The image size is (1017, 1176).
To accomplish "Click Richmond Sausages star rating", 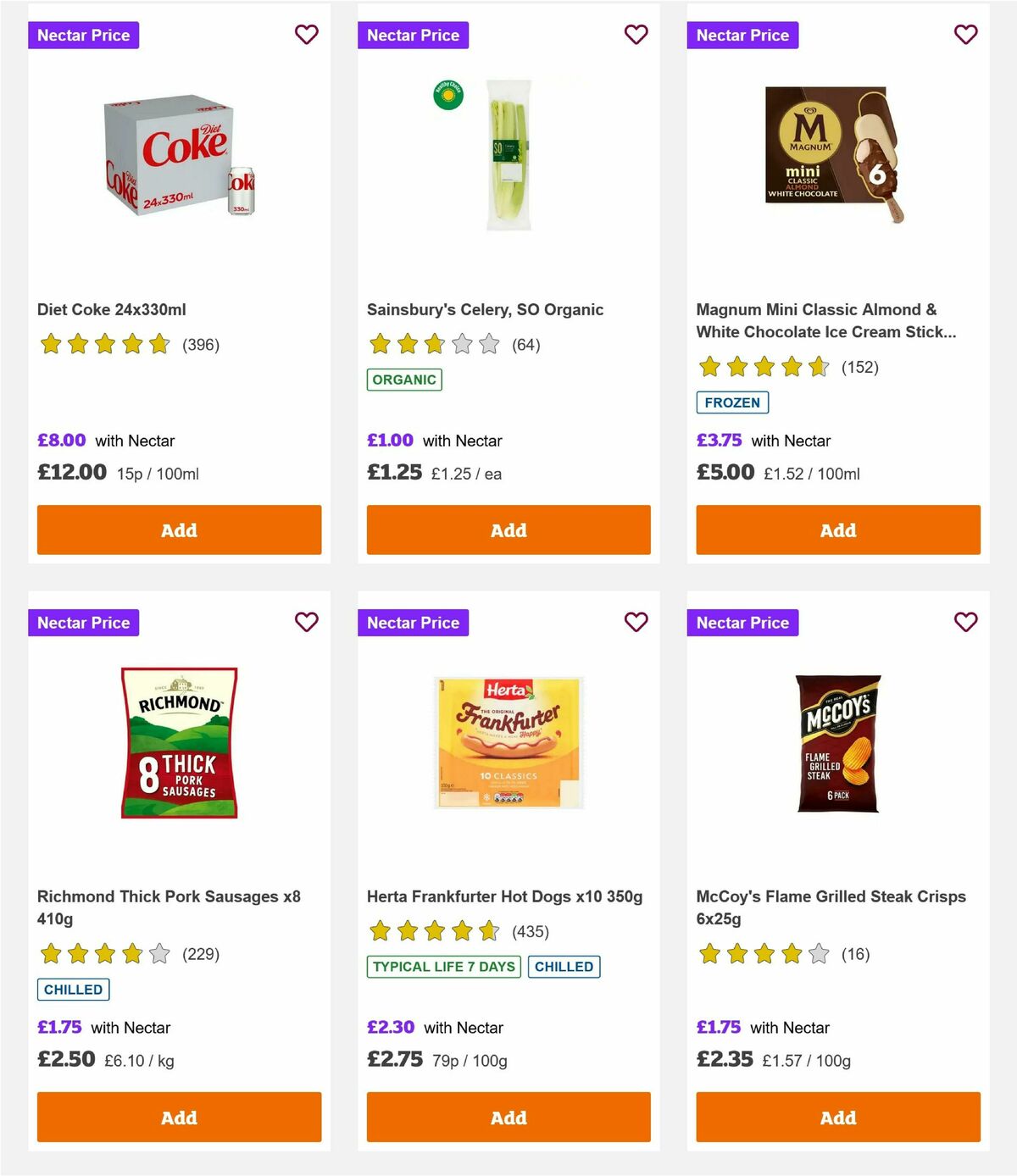I will [x=105, y=954].
